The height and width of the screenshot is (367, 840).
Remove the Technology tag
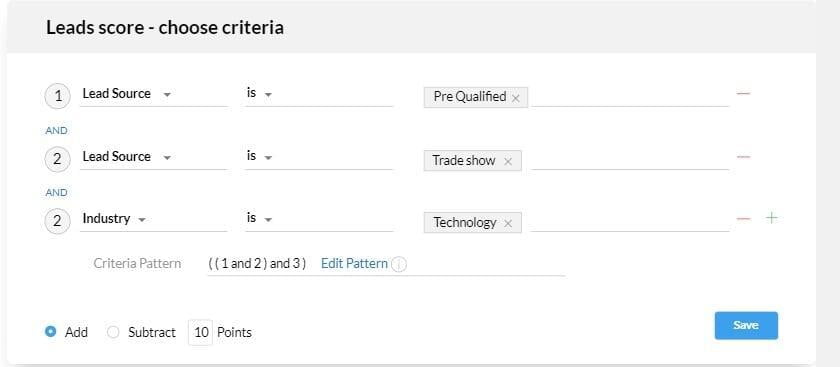(508, 223)
